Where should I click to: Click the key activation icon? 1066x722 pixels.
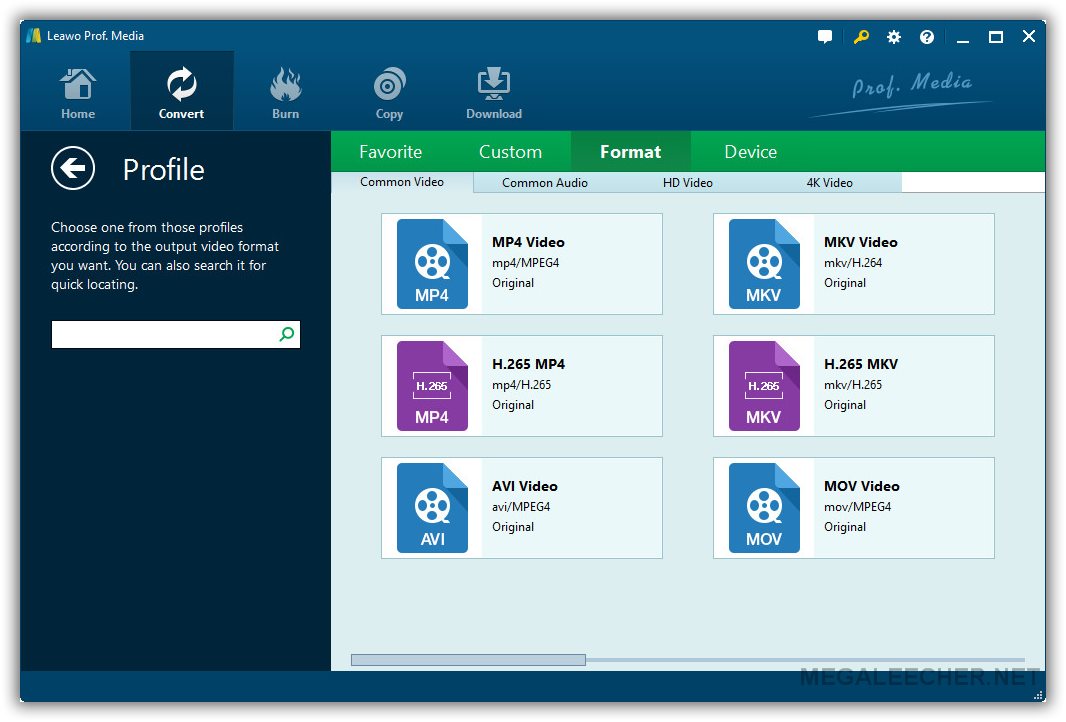(861, 37)
